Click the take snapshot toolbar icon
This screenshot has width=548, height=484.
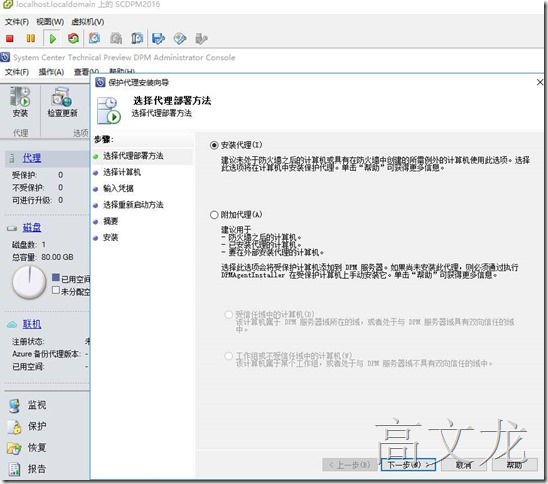[94, 38]
